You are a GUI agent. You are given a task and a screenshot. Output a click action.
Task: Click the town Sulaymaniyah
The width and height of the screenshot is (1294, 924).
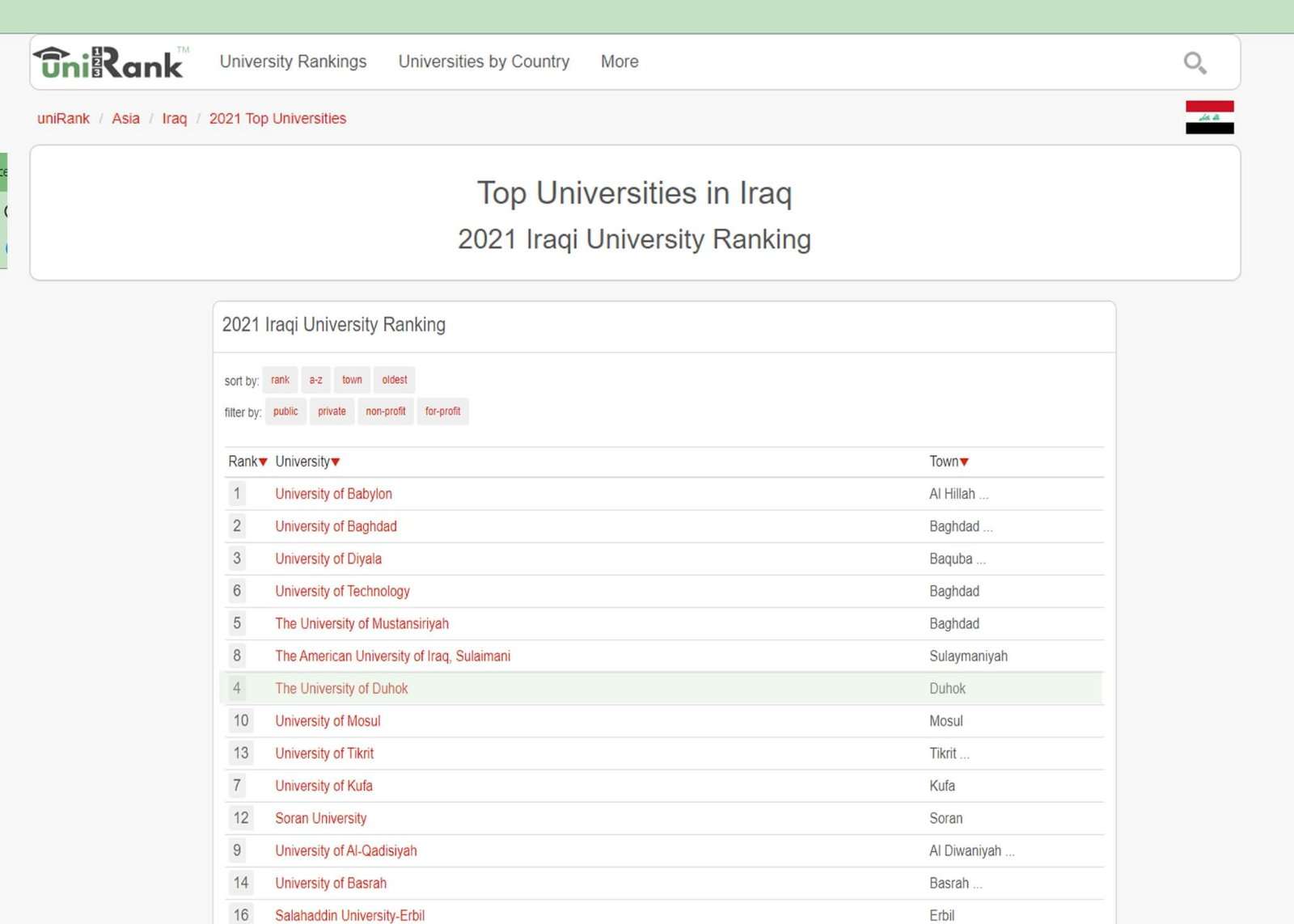pyautogui.click(x=968, y=656)
